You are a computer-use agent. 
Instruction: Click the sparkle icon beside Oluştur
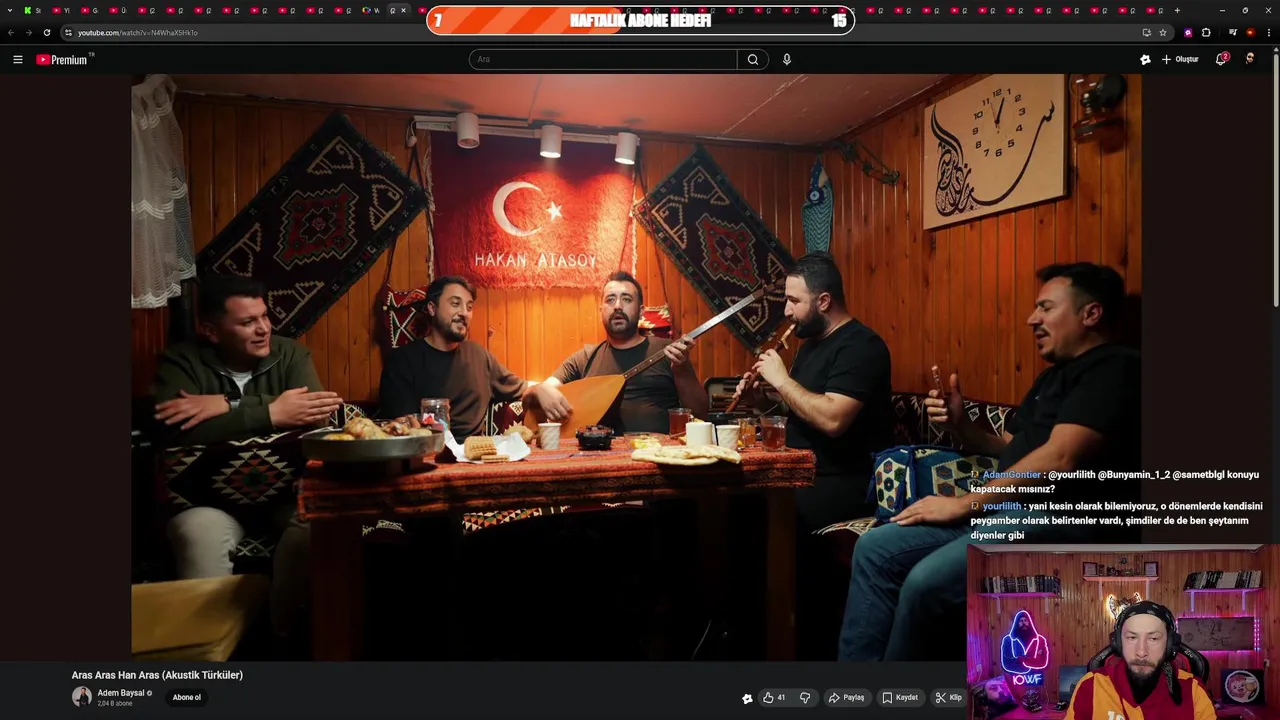(1145, 59)
